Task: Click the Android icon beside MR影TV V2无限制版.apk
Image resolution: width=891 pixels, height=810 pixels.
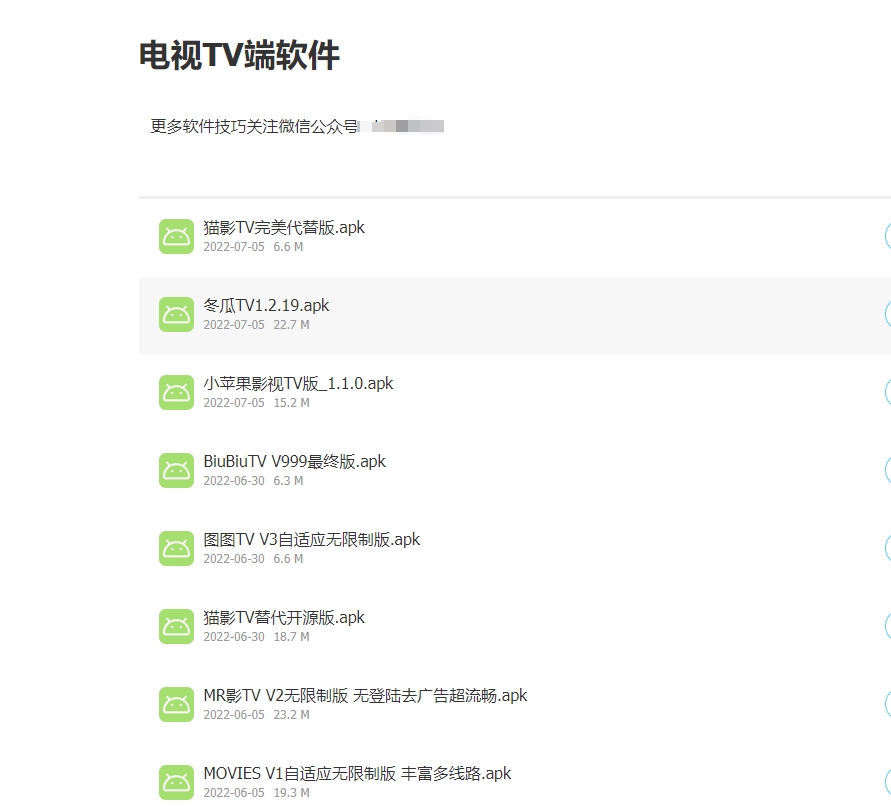Action: [176, 704]
